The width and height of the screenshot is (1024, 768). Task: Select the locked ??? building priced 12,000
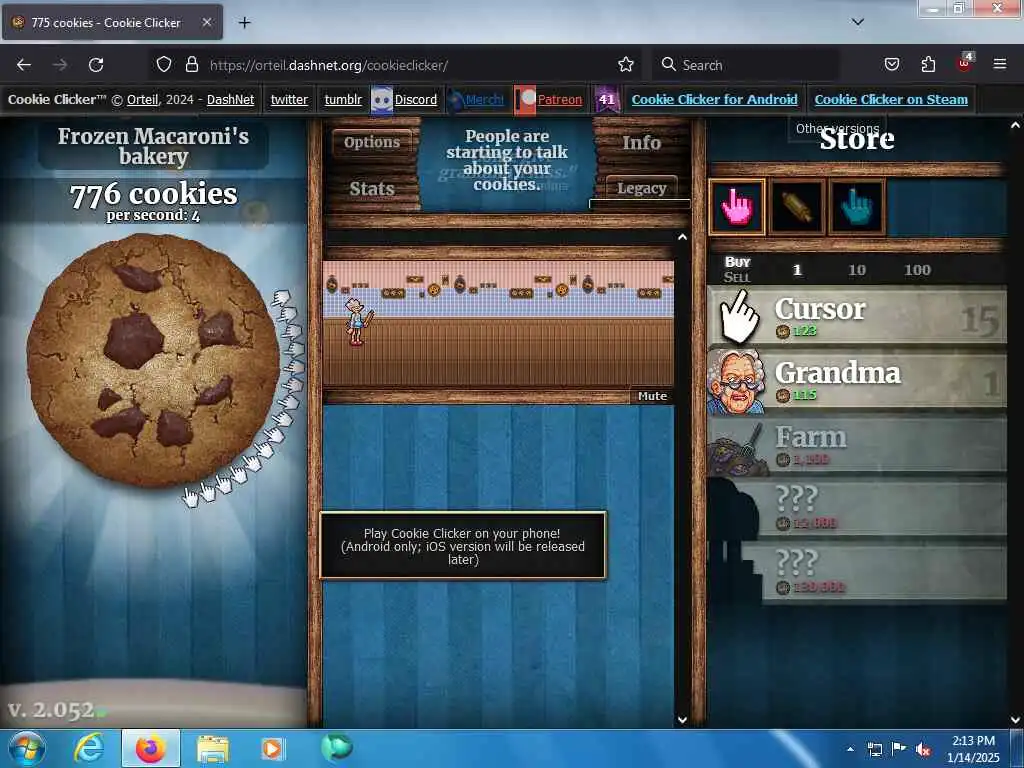(857, 509)
